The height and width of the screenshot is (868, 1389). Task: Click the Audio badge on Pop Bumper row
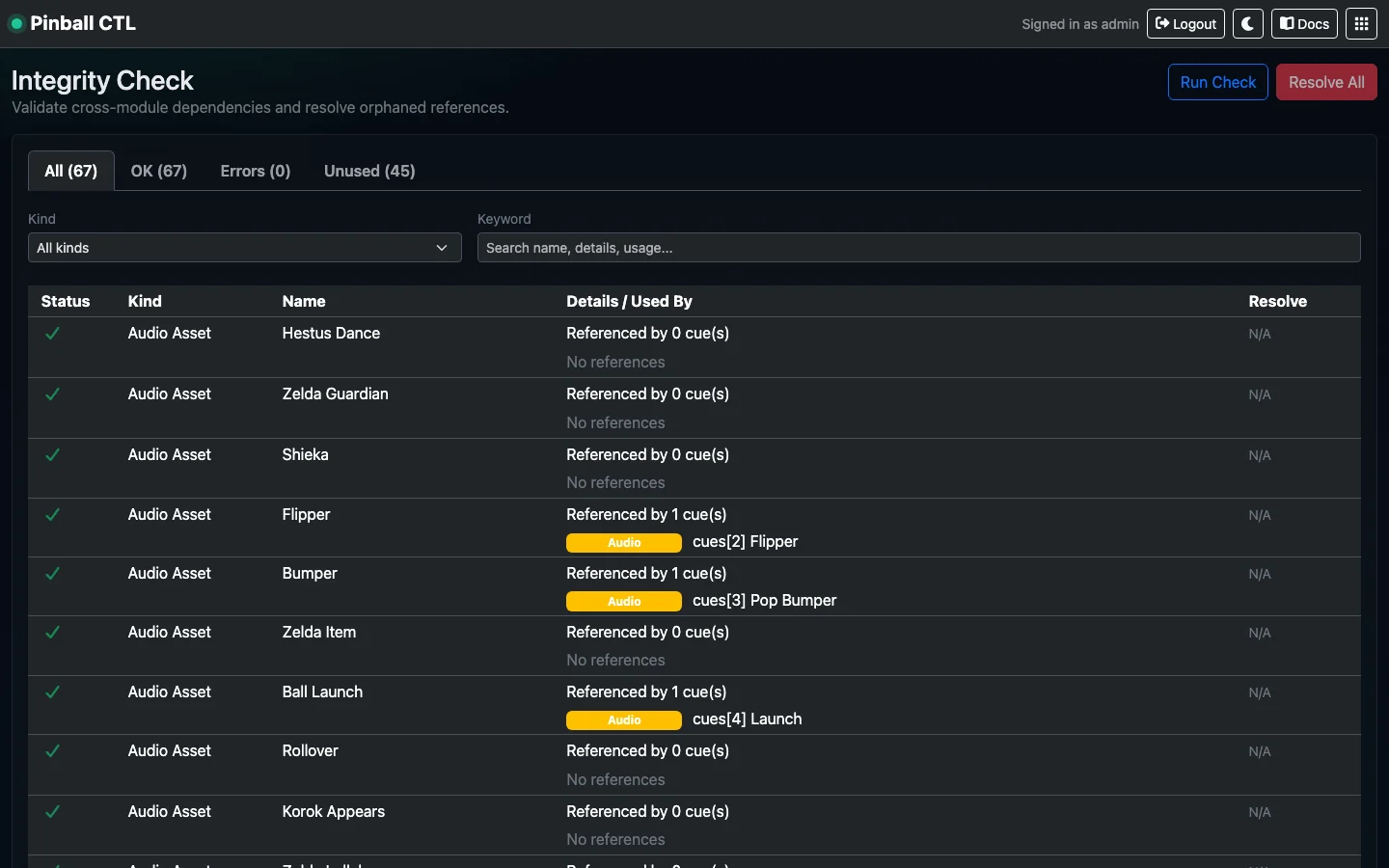coord(623,601)
